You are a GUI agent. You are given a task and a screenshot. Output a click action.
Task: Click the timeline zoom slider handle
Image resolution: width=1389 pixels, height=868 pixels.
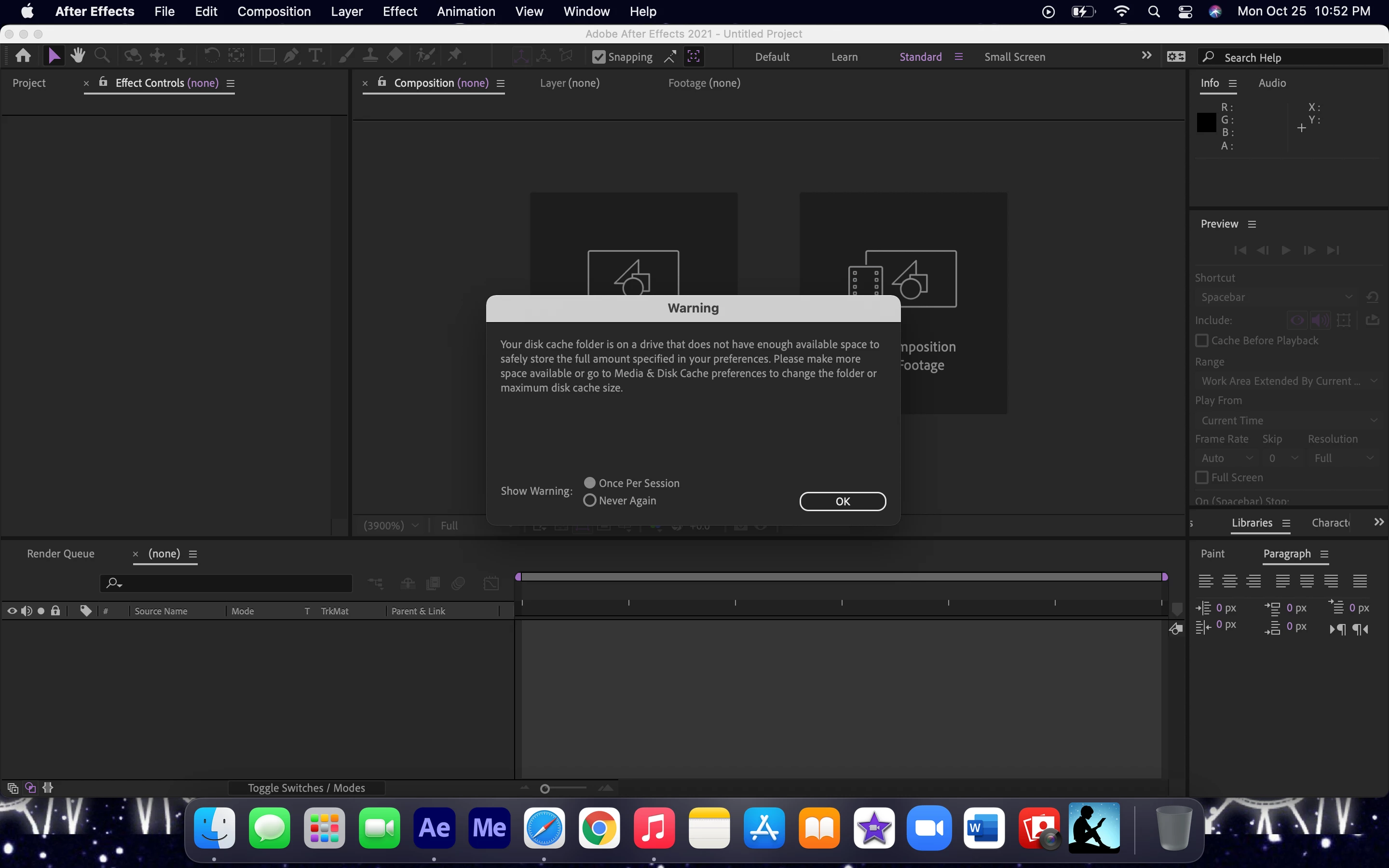545,789
